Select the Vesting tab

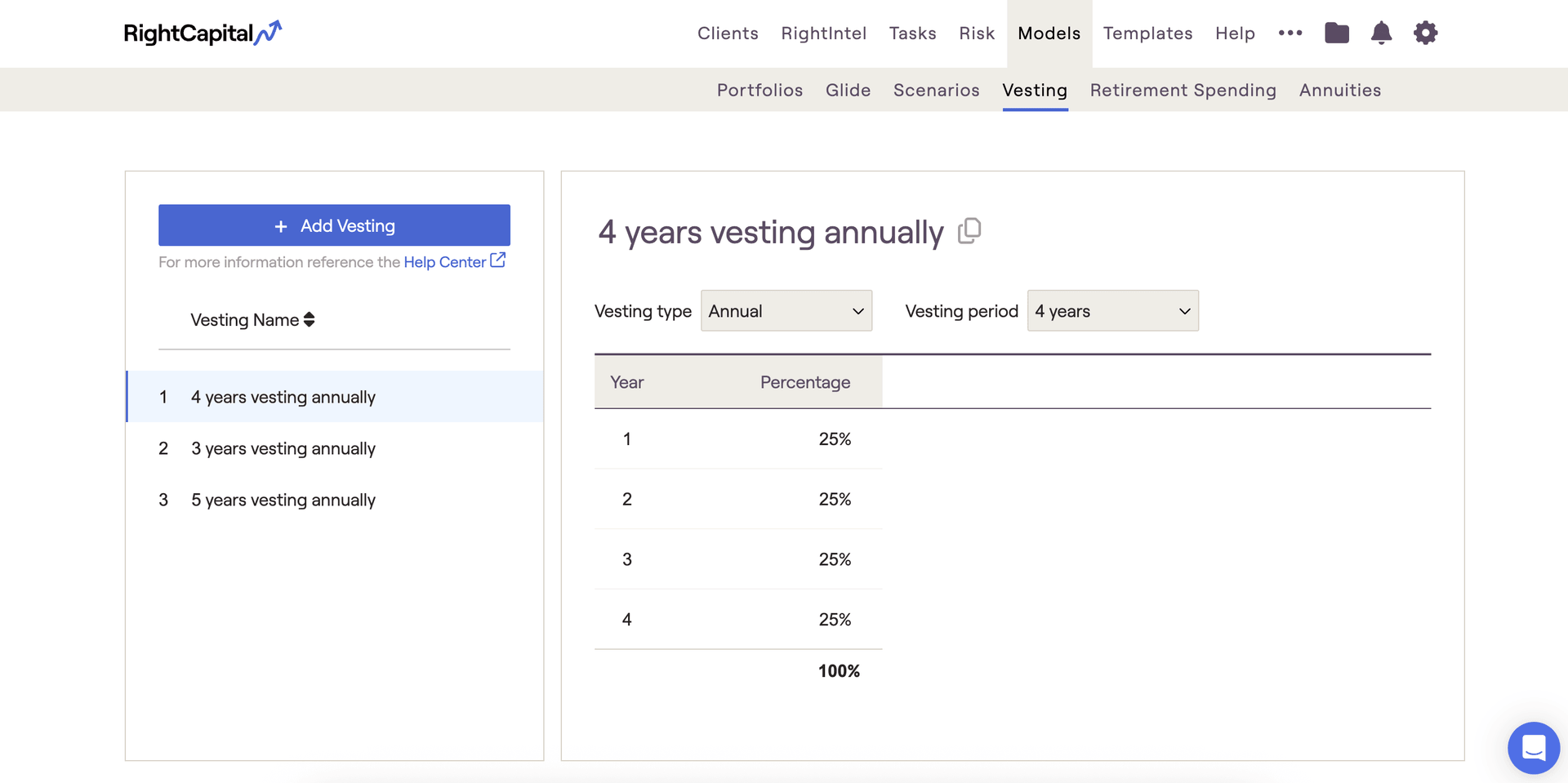(x=1035, y=90)
